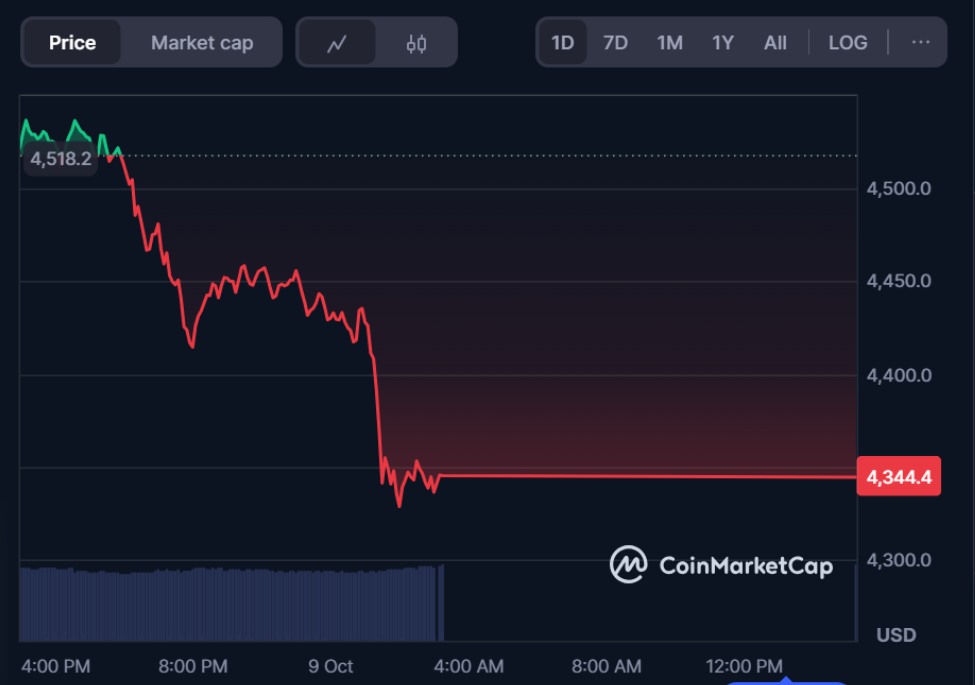
Task: Switch to line chart view icon
Action: point(336,43)
